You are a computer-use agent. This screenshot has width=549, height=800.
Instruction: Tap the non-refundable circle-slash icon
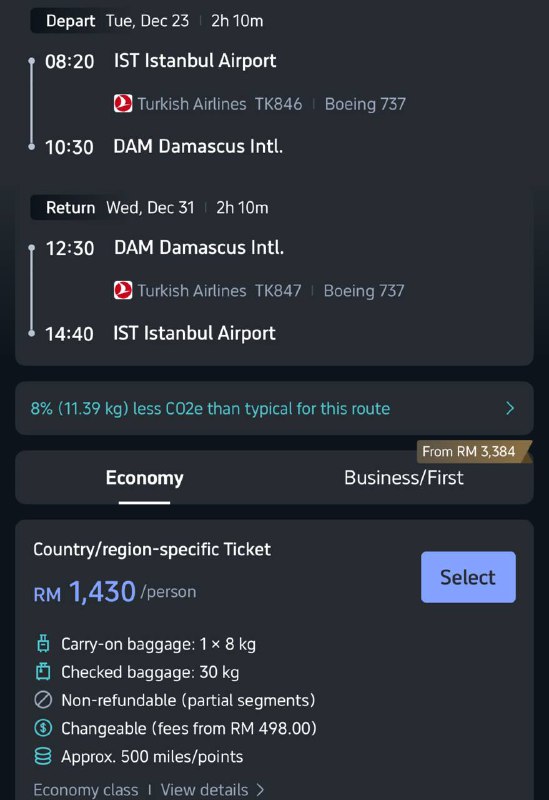(43, 700)
